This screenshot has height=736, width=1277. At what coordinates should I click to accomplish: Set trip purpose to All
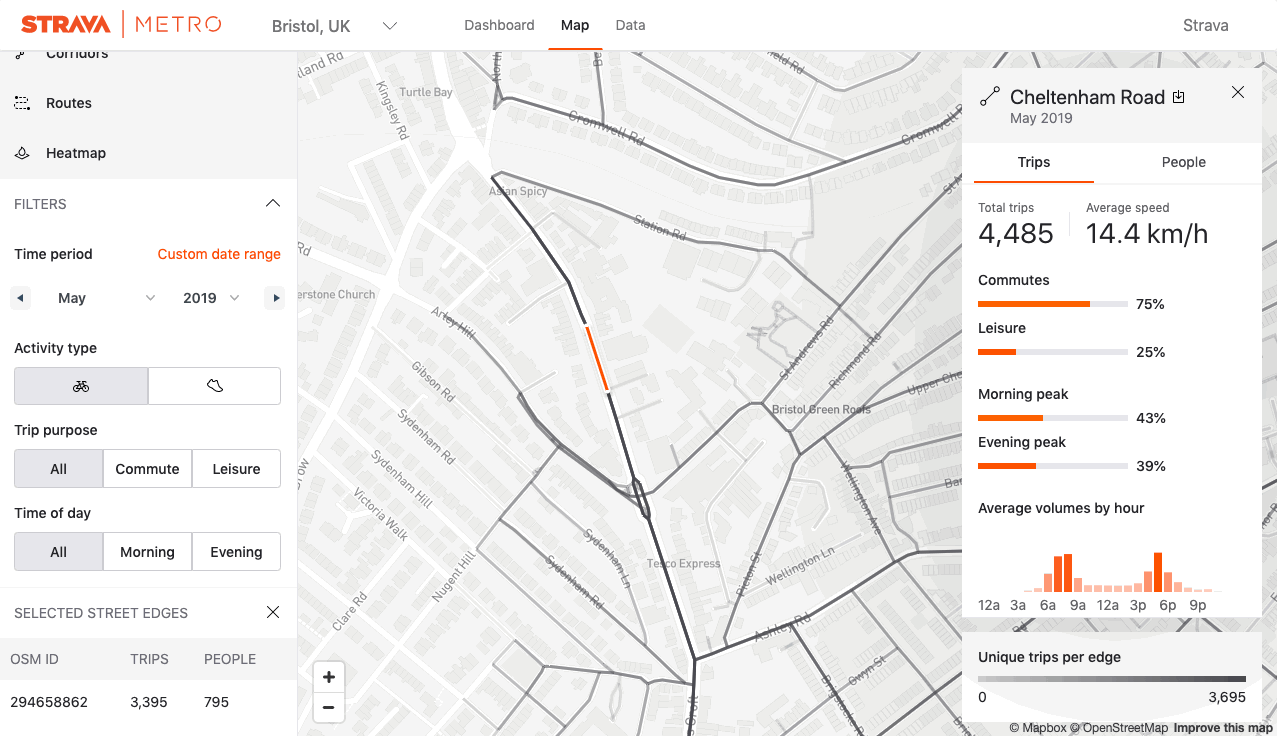(x=58, y=469)
